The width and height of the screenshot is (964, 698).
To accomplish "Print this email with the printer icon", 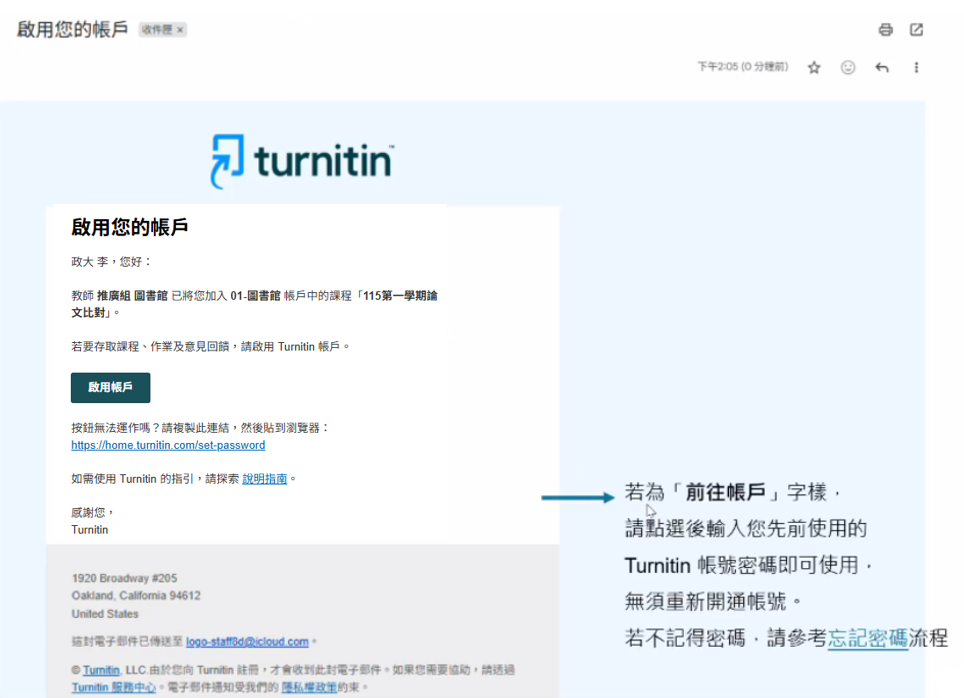I will (x=885, y=30).
